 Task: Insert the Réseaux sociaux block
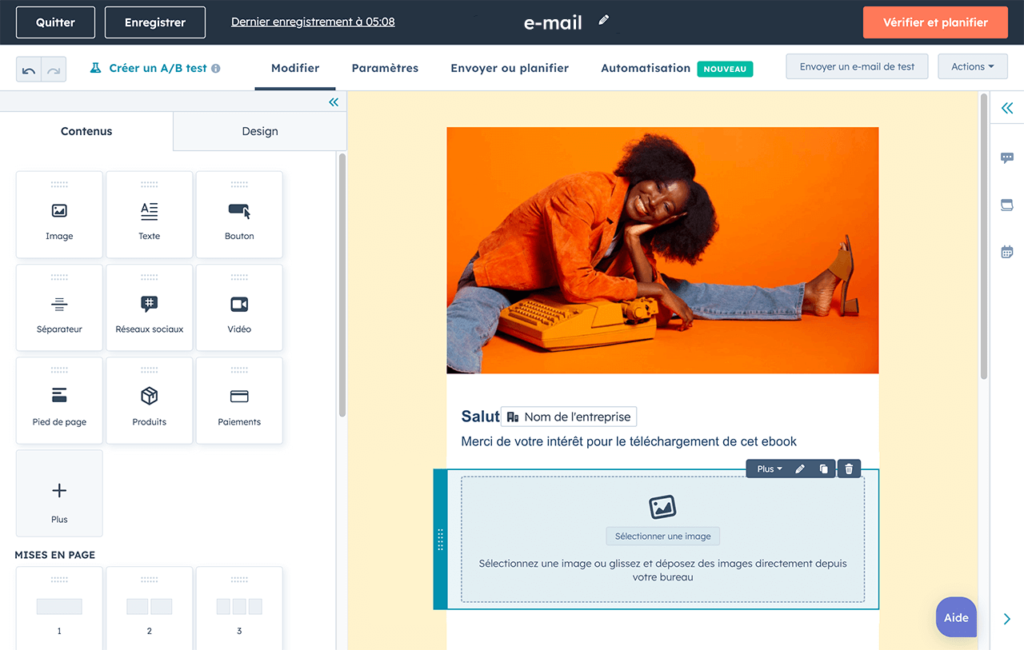point(149,307)
